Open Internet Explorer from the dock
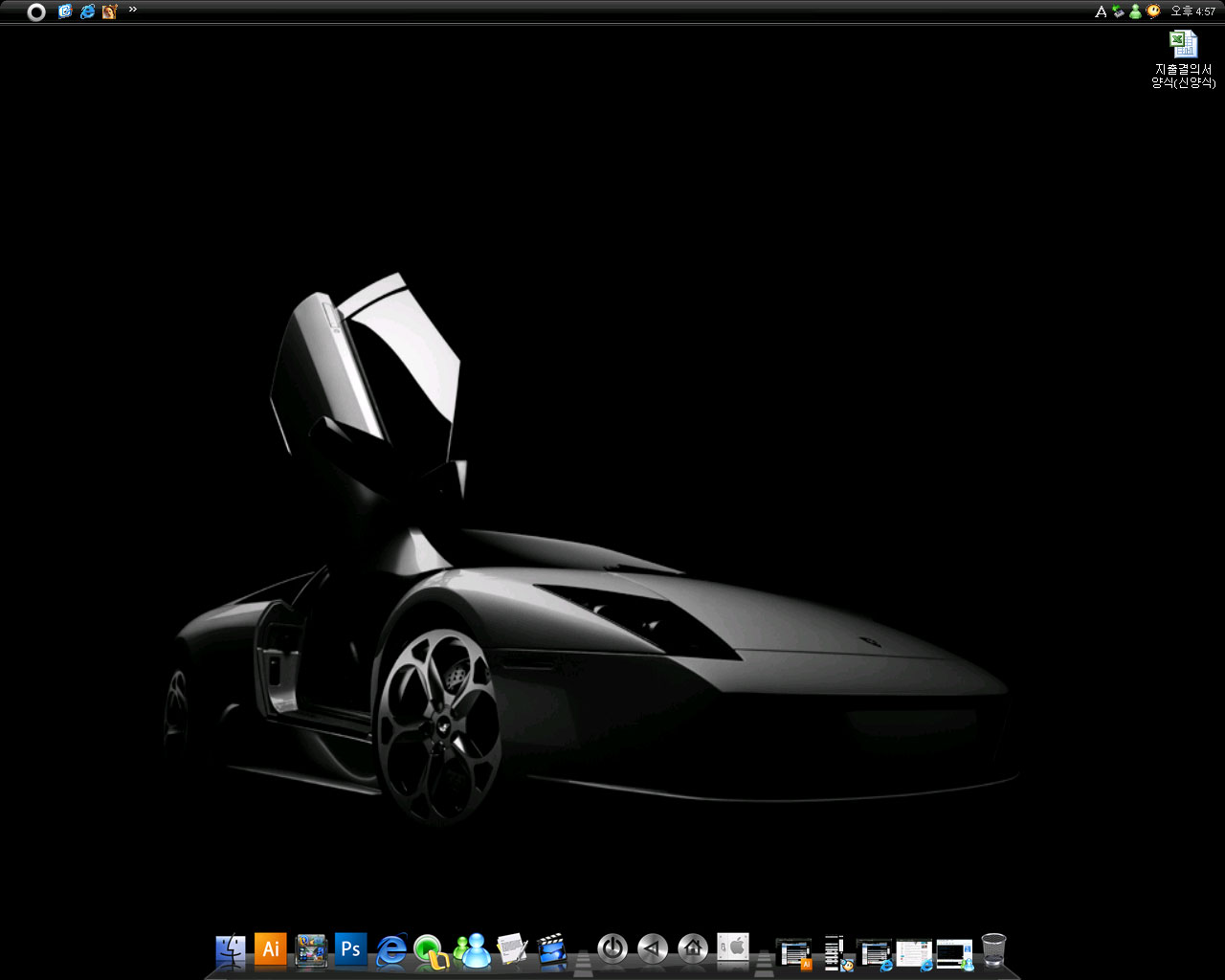The image size is (1225, 980). 391,949
